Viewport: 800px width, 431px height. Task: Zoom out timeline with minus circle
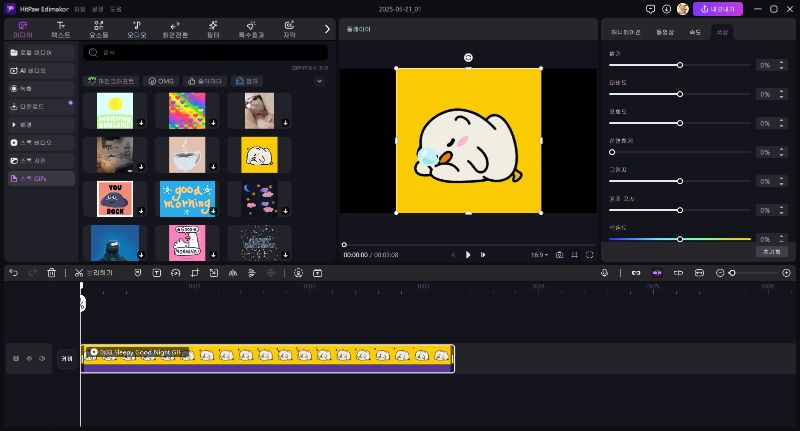720,273
